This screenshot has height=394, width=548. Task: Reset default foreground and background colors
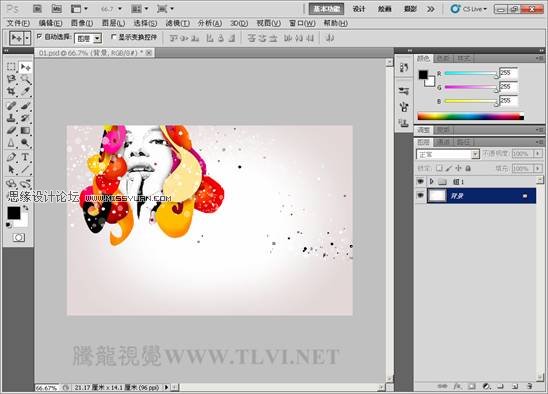pyautogui.click(x=8, y=225)
